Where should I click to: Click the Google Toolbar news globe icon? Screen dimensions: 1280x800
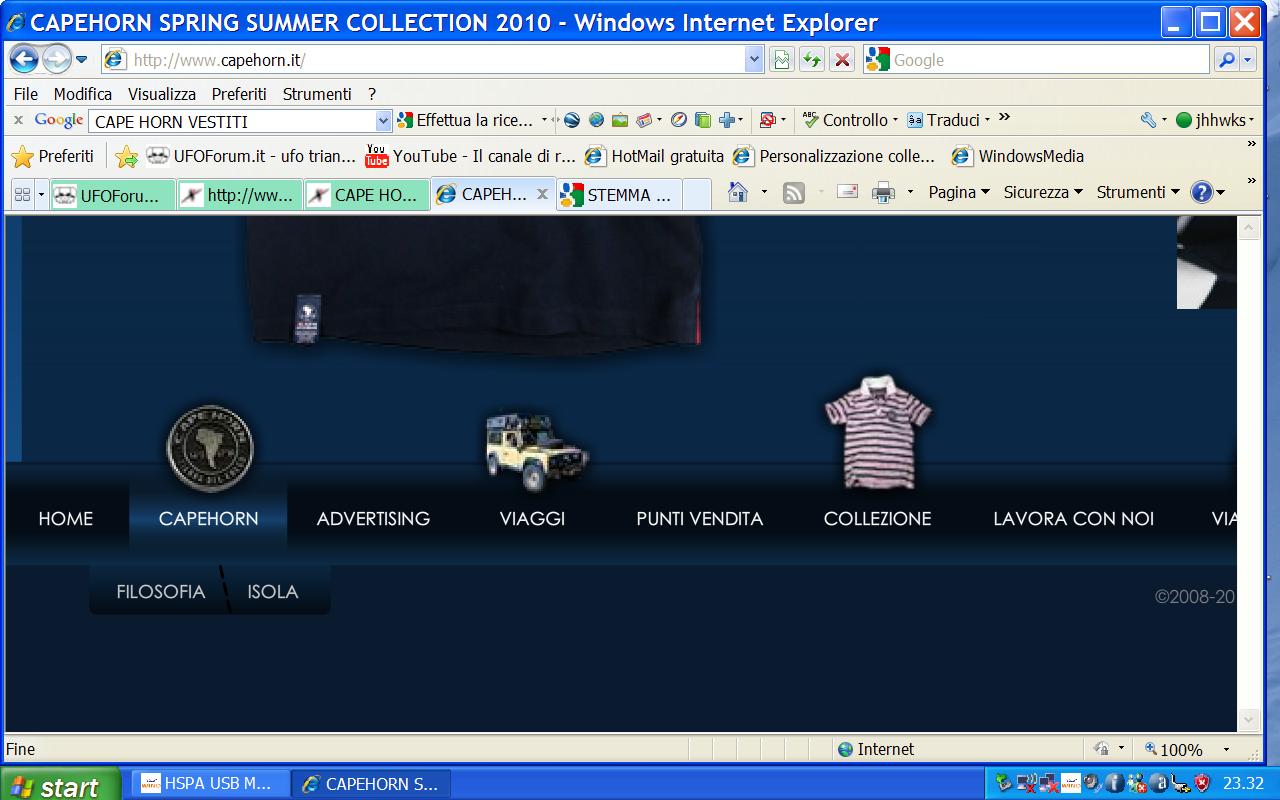pos(572,120)
